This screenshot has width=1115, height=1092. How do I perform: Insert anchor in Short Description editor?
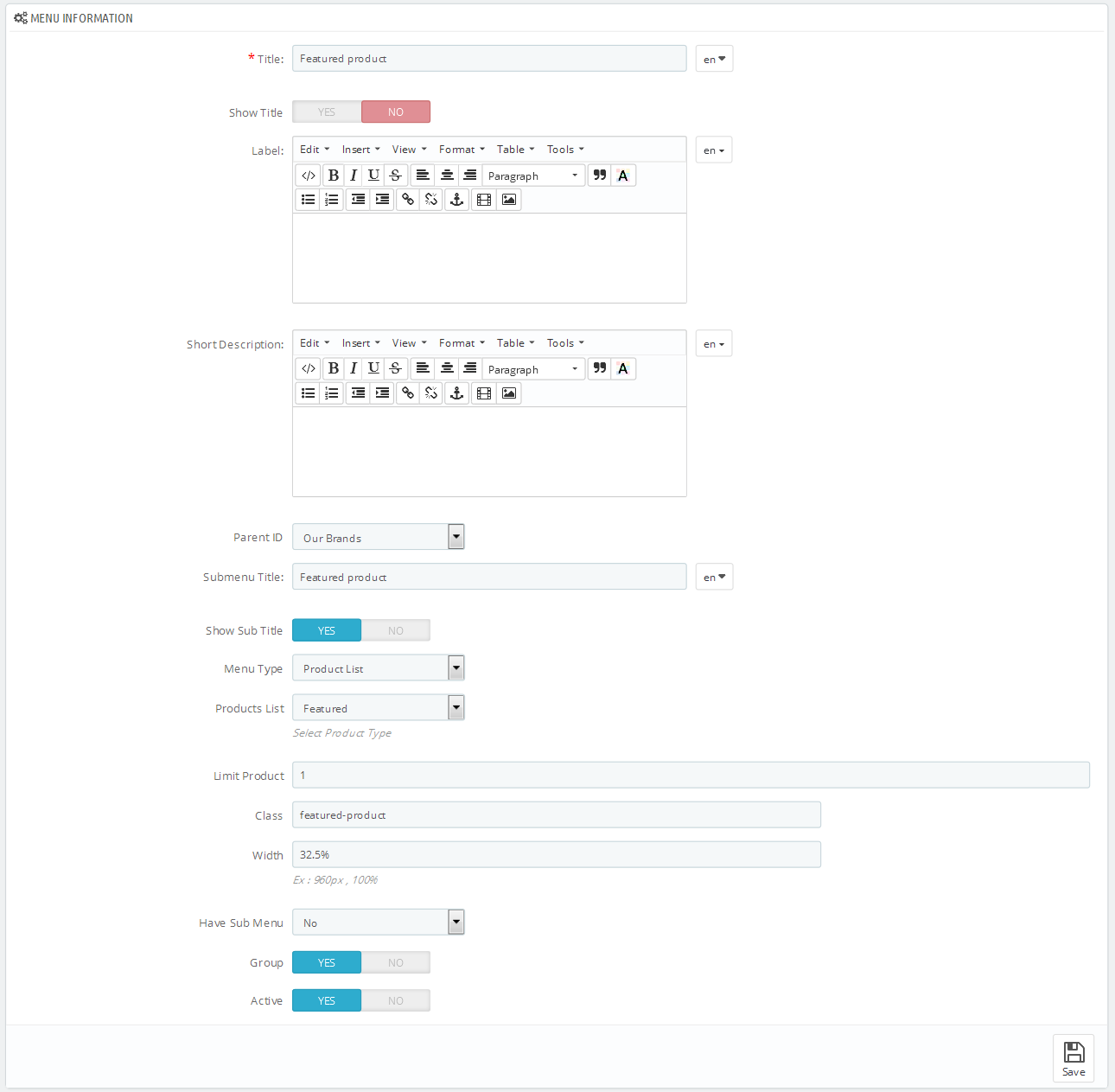point(457,393)
